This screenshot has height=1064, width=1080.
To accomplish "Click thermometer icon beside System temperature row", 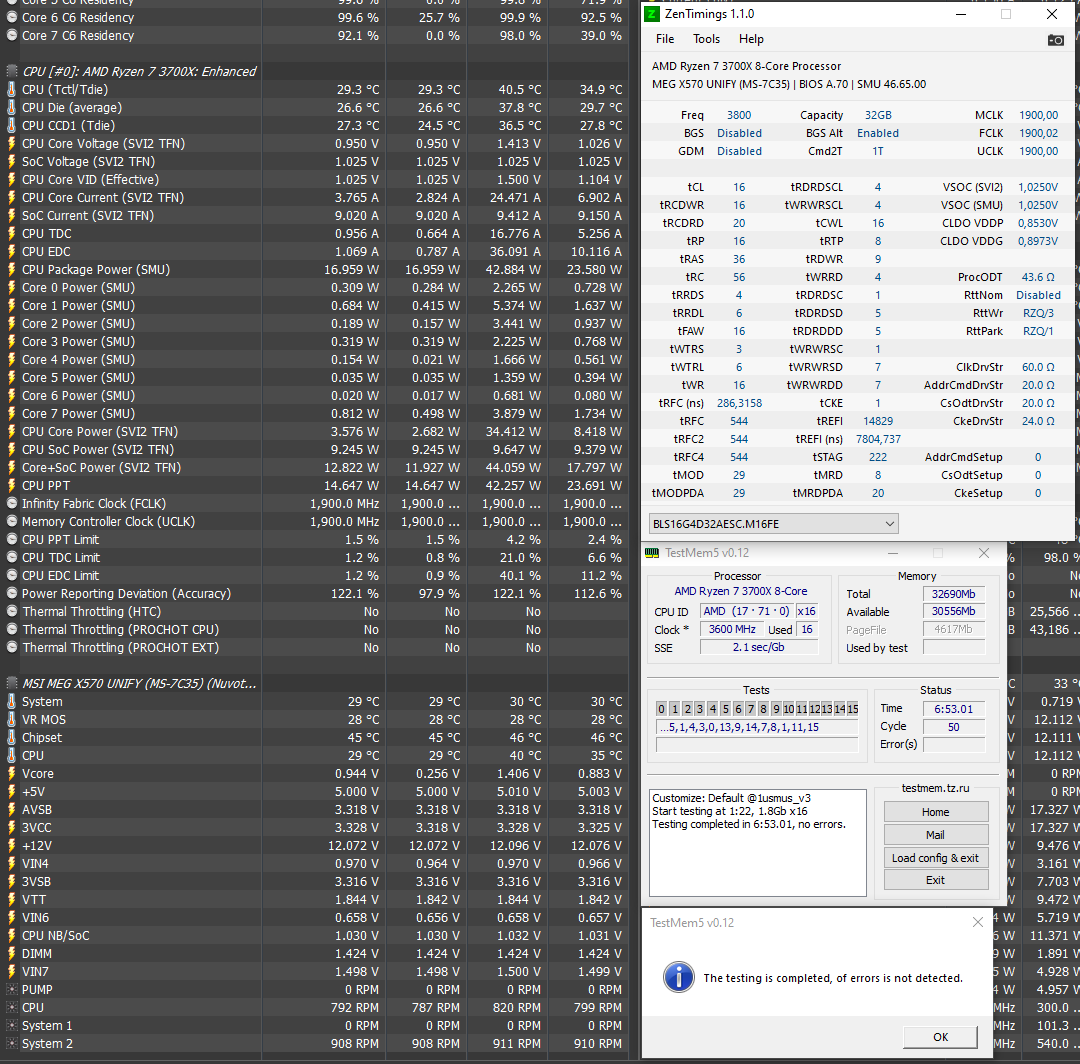I will pyautogui.click(x=12, y=701).
